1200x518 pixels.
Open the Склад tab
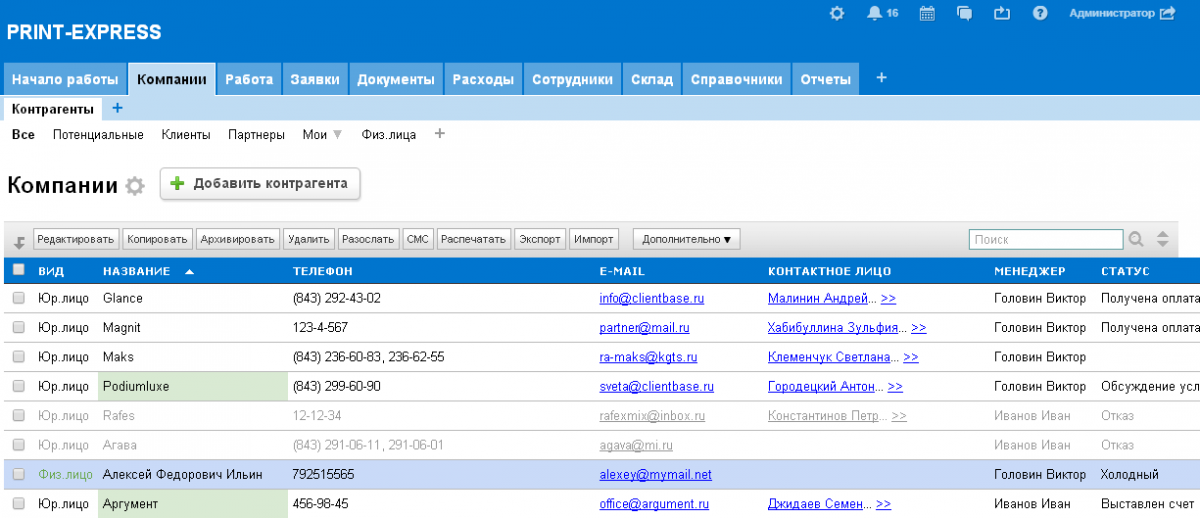652,79
